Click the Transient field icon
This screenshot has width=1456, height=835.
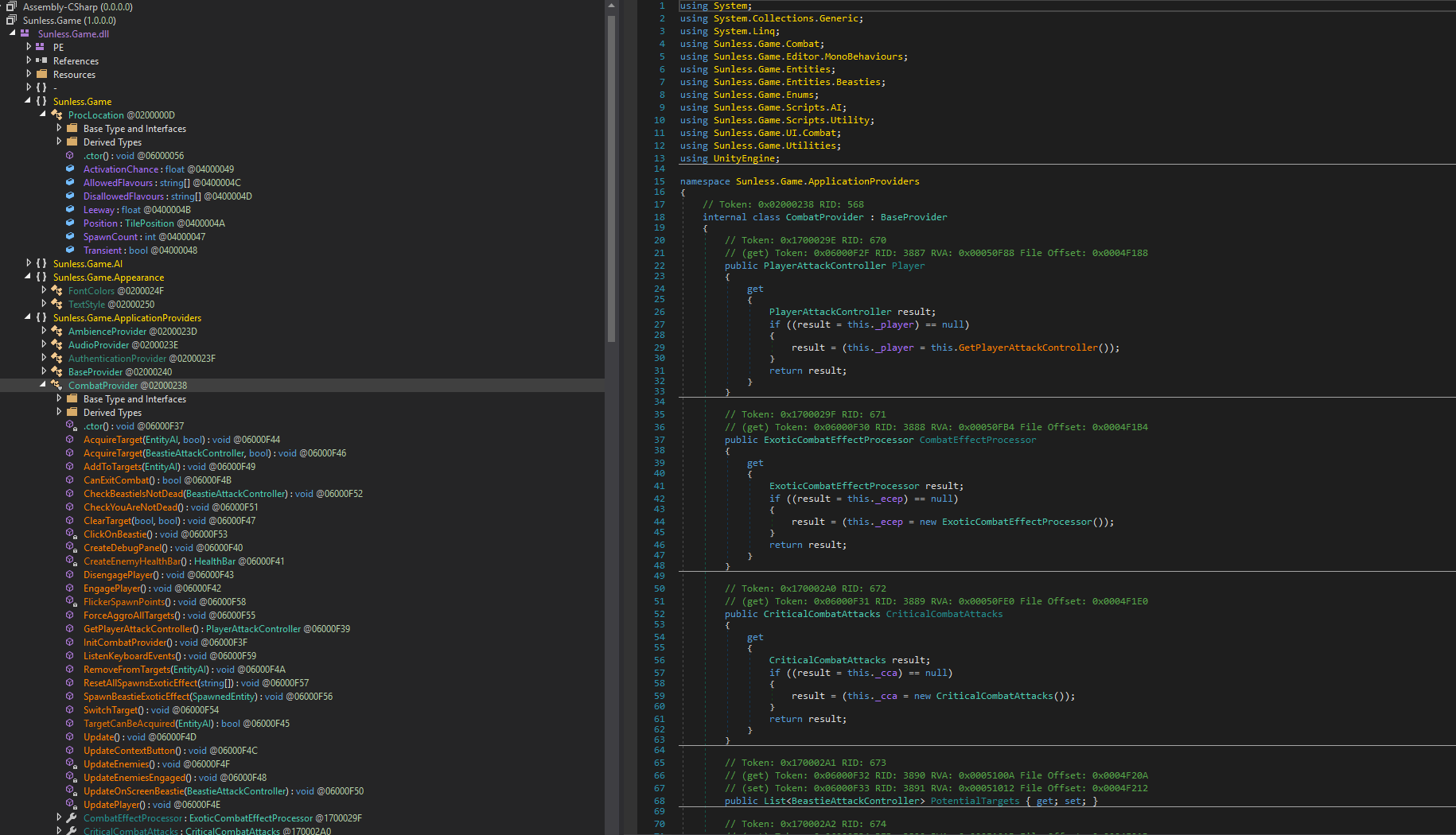[71, 250]
